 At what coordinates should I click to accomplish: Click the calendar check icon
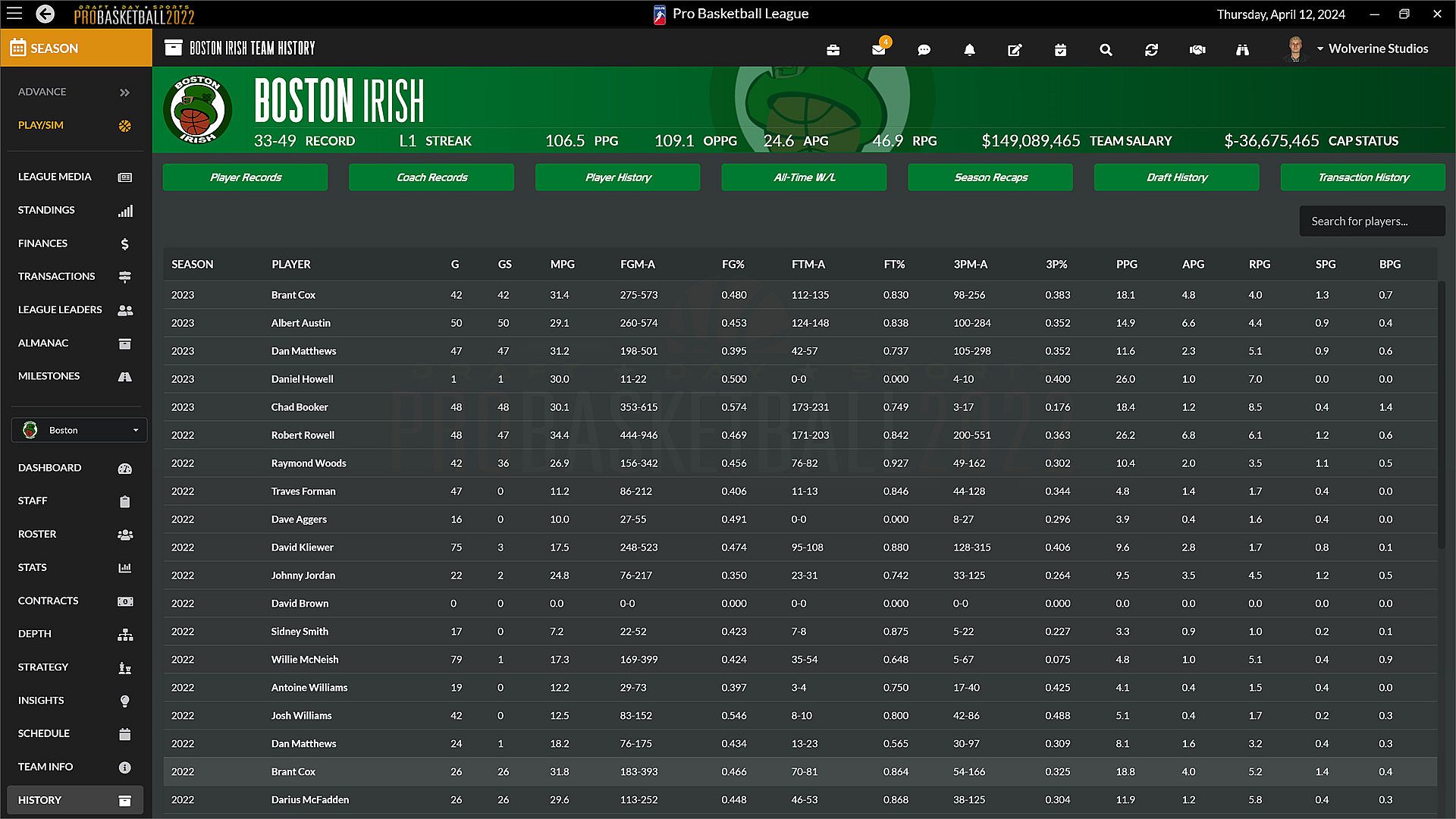[1060, 50]
